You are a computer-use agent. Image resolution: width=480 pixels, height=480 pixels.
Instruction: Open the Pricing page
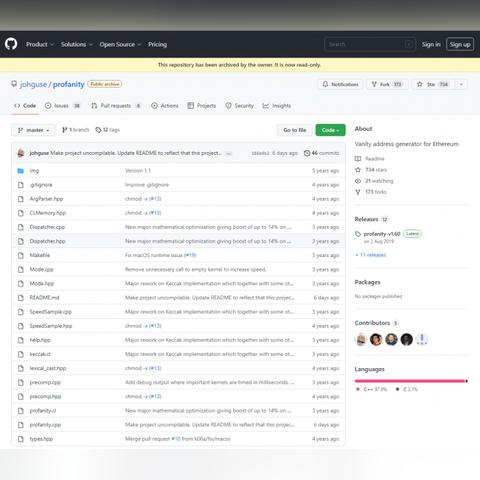pos(157,44)
